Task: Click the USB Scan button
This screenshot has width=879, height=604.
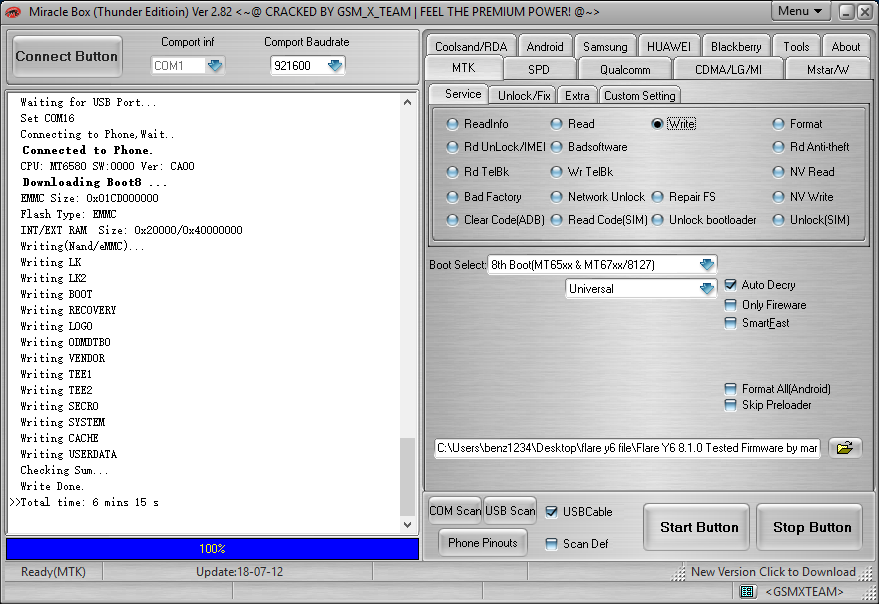Action: pyautogui.click(x=510, y=511)
